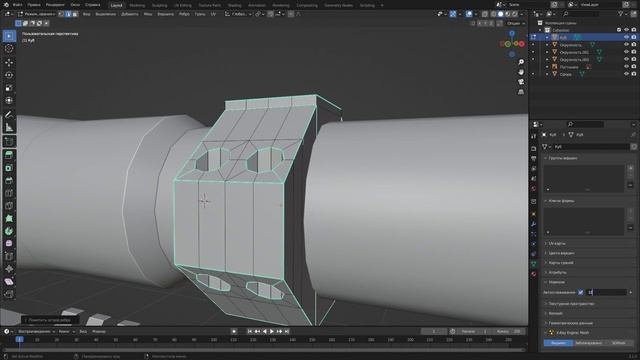Select the Annotate pencil tool

tap(9, 115)
